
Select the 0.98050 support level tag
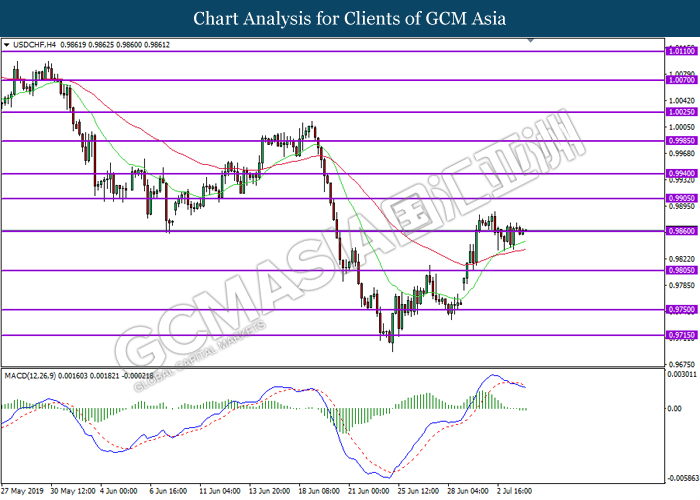681,270
